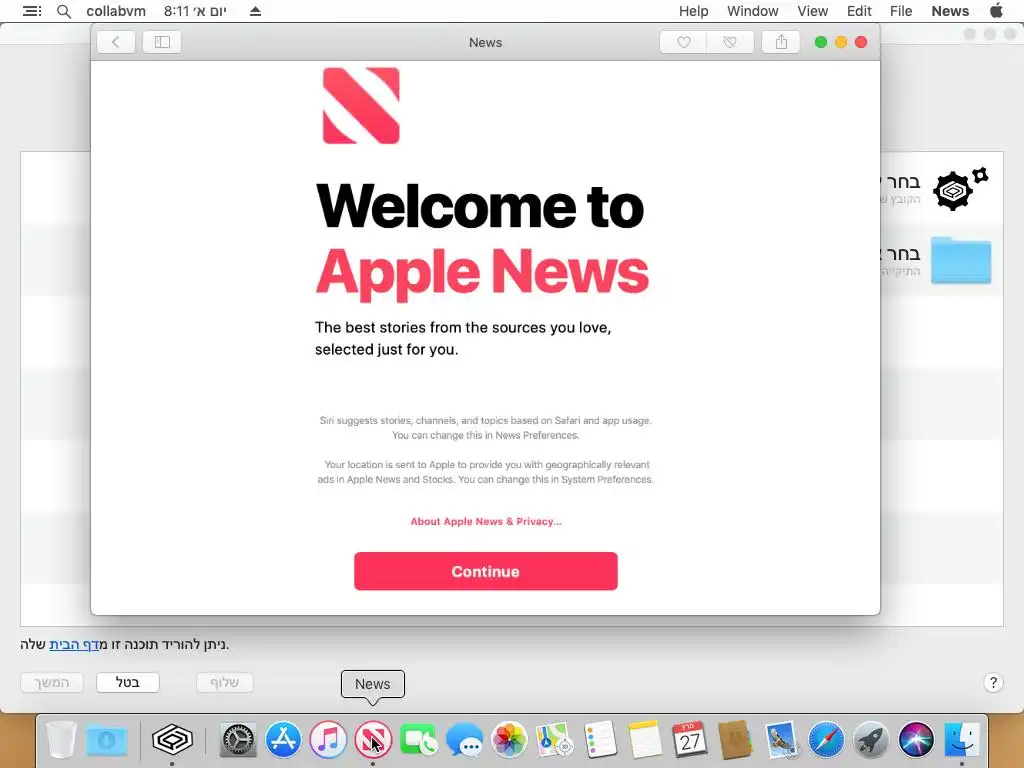Open FaceTime icon in Dock

point(419,739)
